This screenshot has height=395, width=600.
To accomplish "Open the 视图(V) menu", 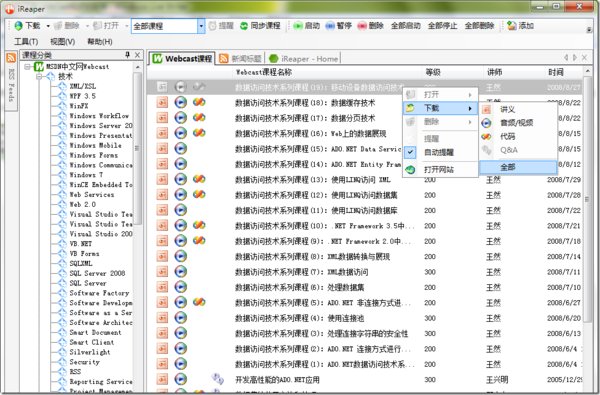I will 62,41.
